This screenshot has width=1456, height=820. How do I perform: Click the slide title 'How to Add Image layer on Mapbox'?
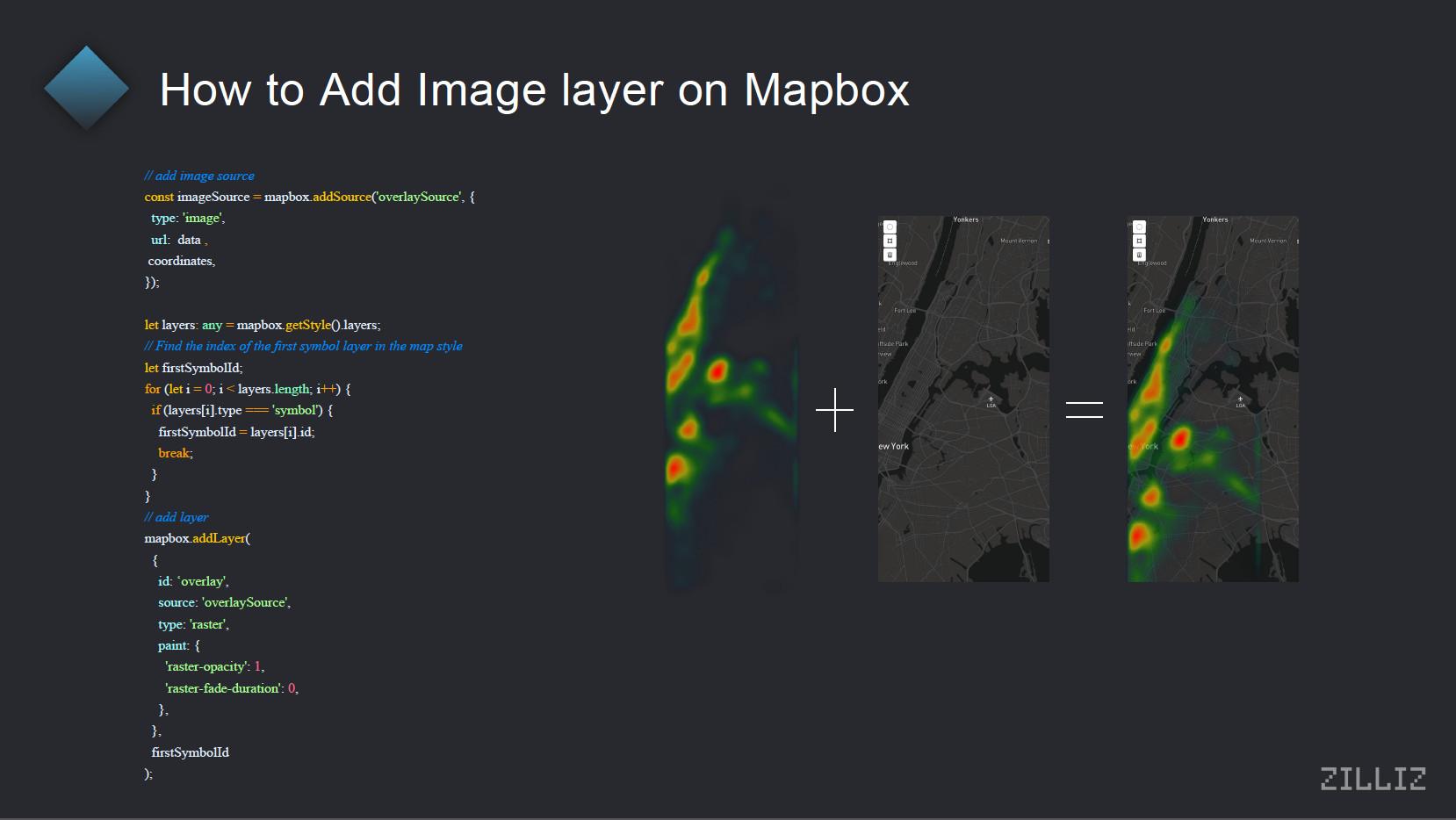534,90
